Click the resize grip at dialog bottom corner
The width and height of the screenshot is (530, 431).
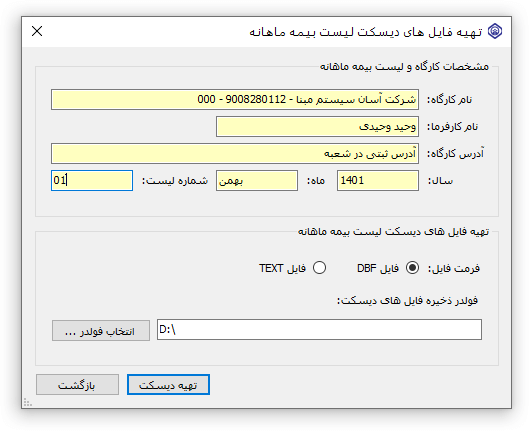(28, 403)
